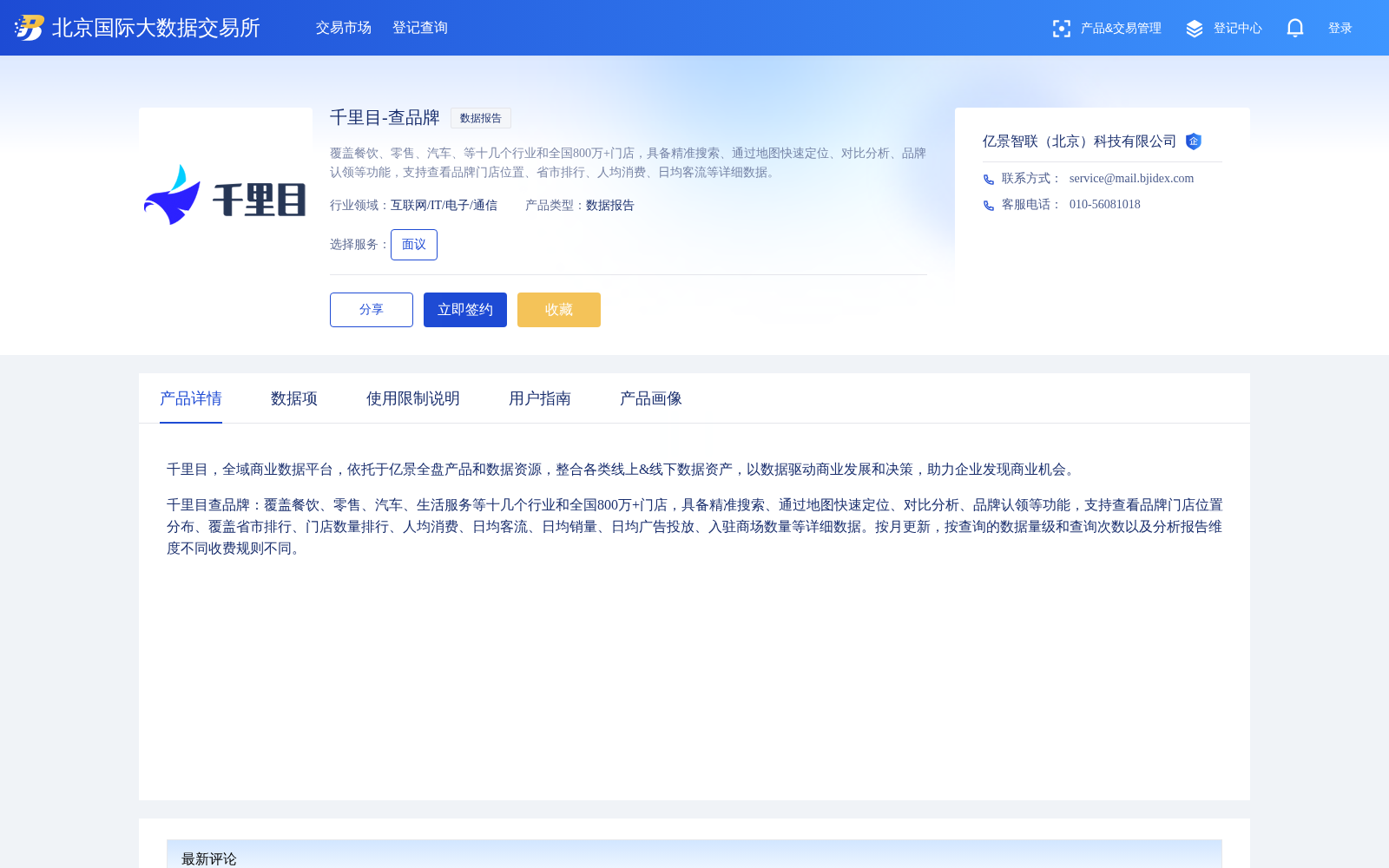Click product type value 数据报告

coord(610,206)
